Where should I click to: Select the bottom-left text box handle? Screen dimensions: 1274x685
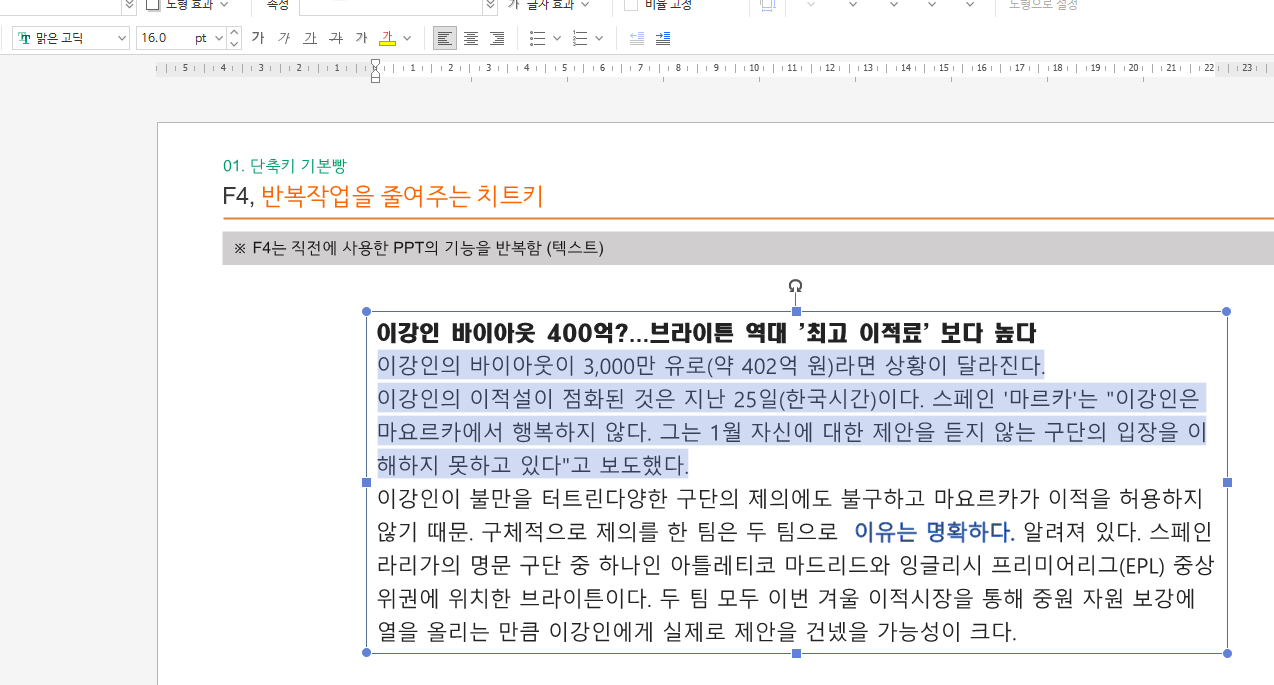[366, 653]
